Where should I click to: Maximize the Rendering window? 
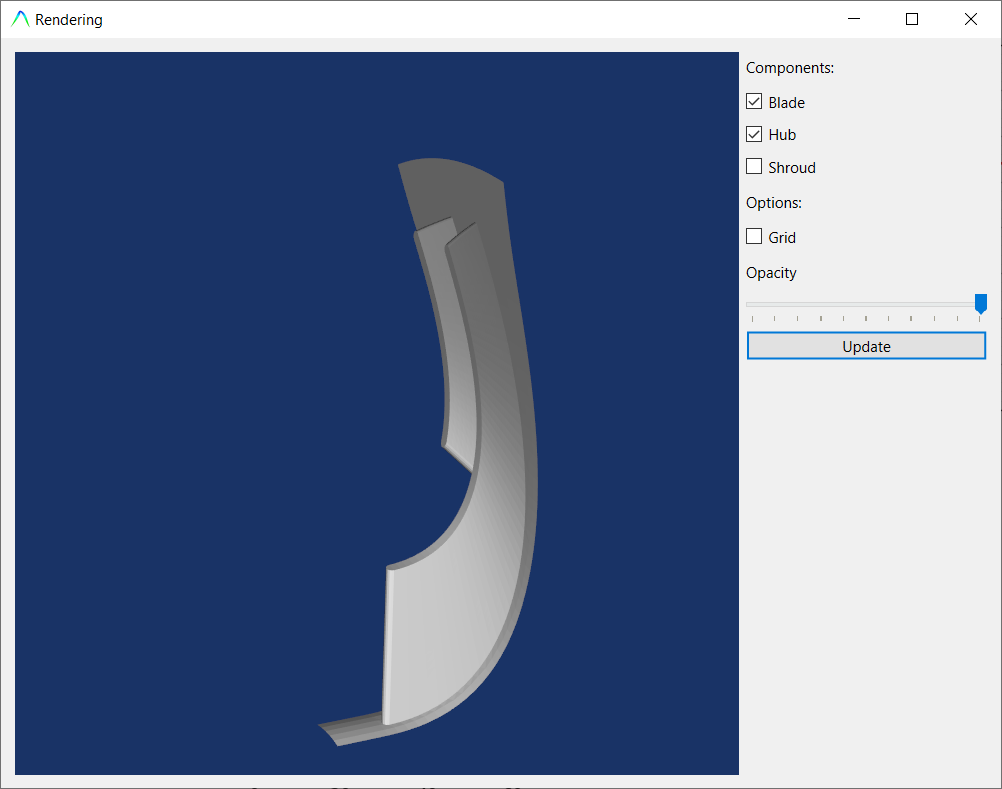911,19
